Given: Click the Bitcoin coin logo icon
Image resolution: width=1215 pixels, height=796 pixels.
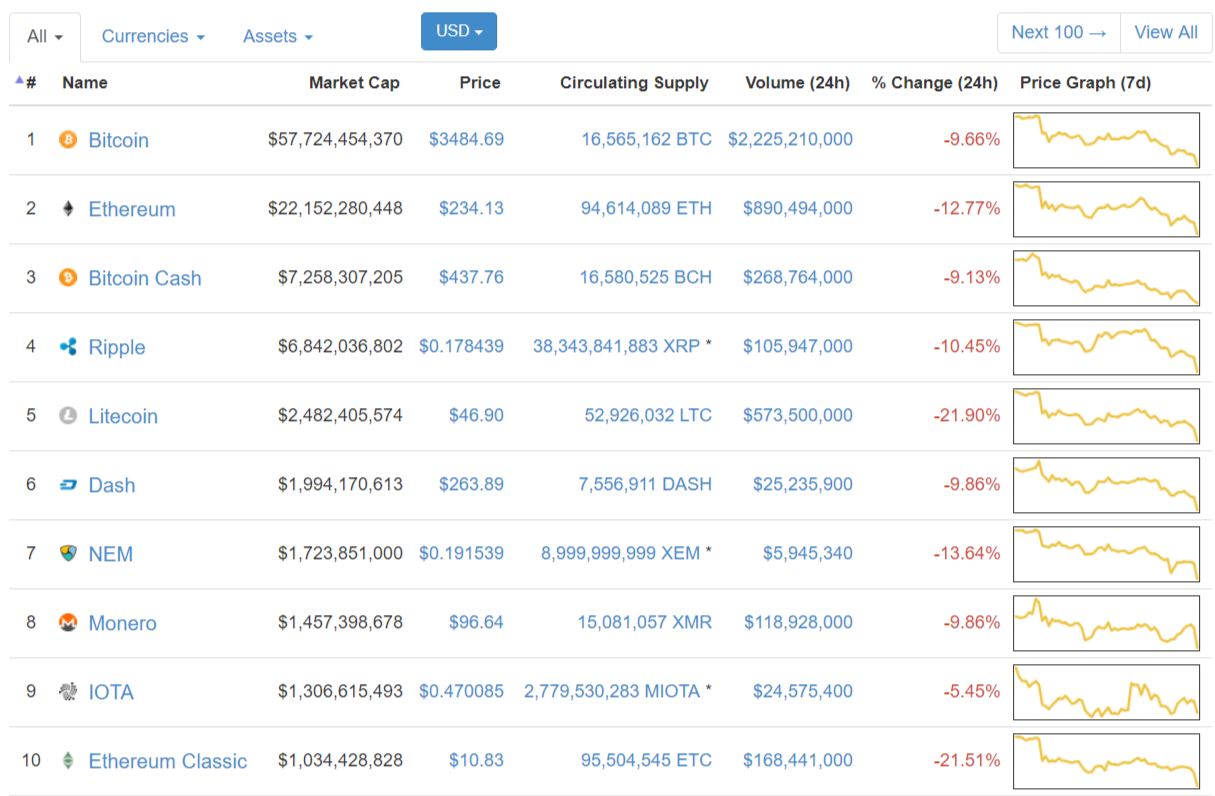Looking at the screenshot, I should click(x=68, y=139).
